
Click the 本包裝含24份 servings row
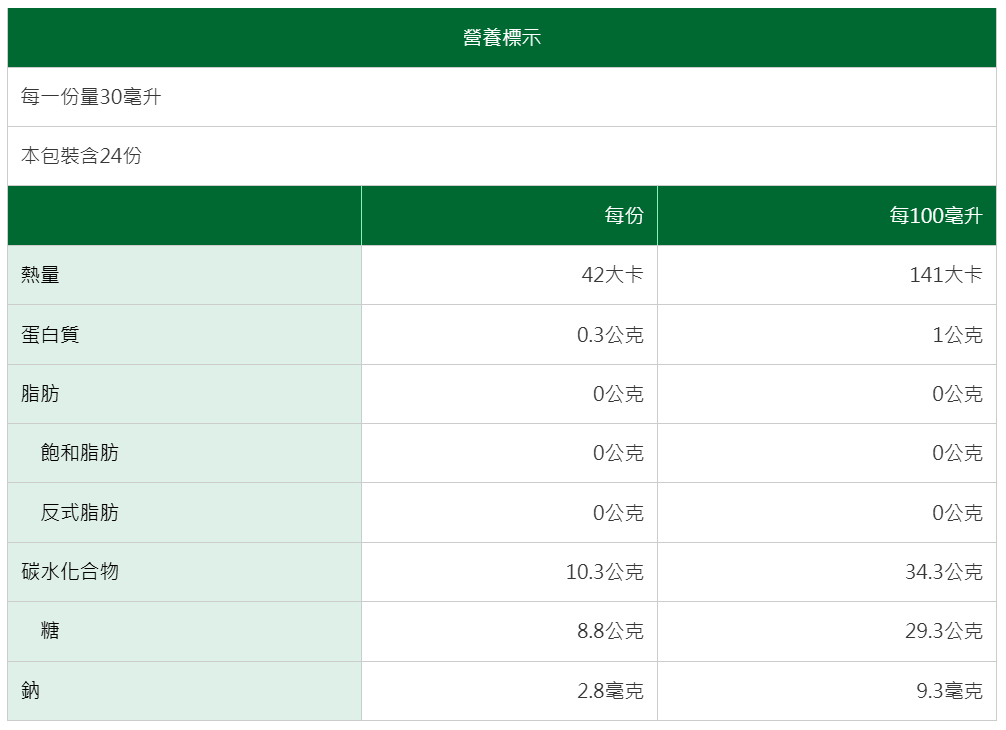82,156
